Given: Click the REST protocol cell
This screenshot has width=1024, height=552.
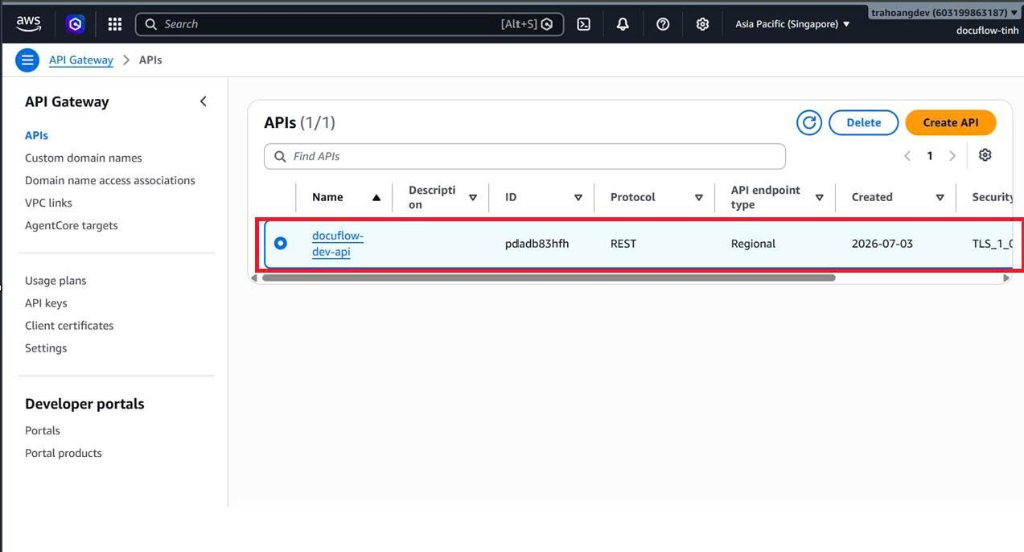Looking at the screenshot, I should pyautogui.click(x=623, y=244).
